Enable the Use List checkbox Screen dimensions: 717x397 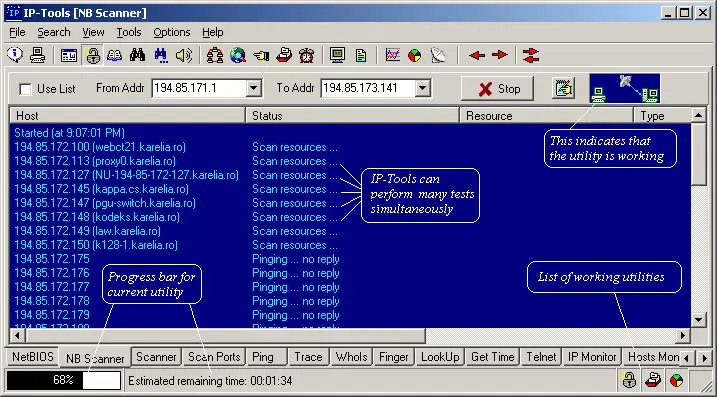(x=26, y=89)
